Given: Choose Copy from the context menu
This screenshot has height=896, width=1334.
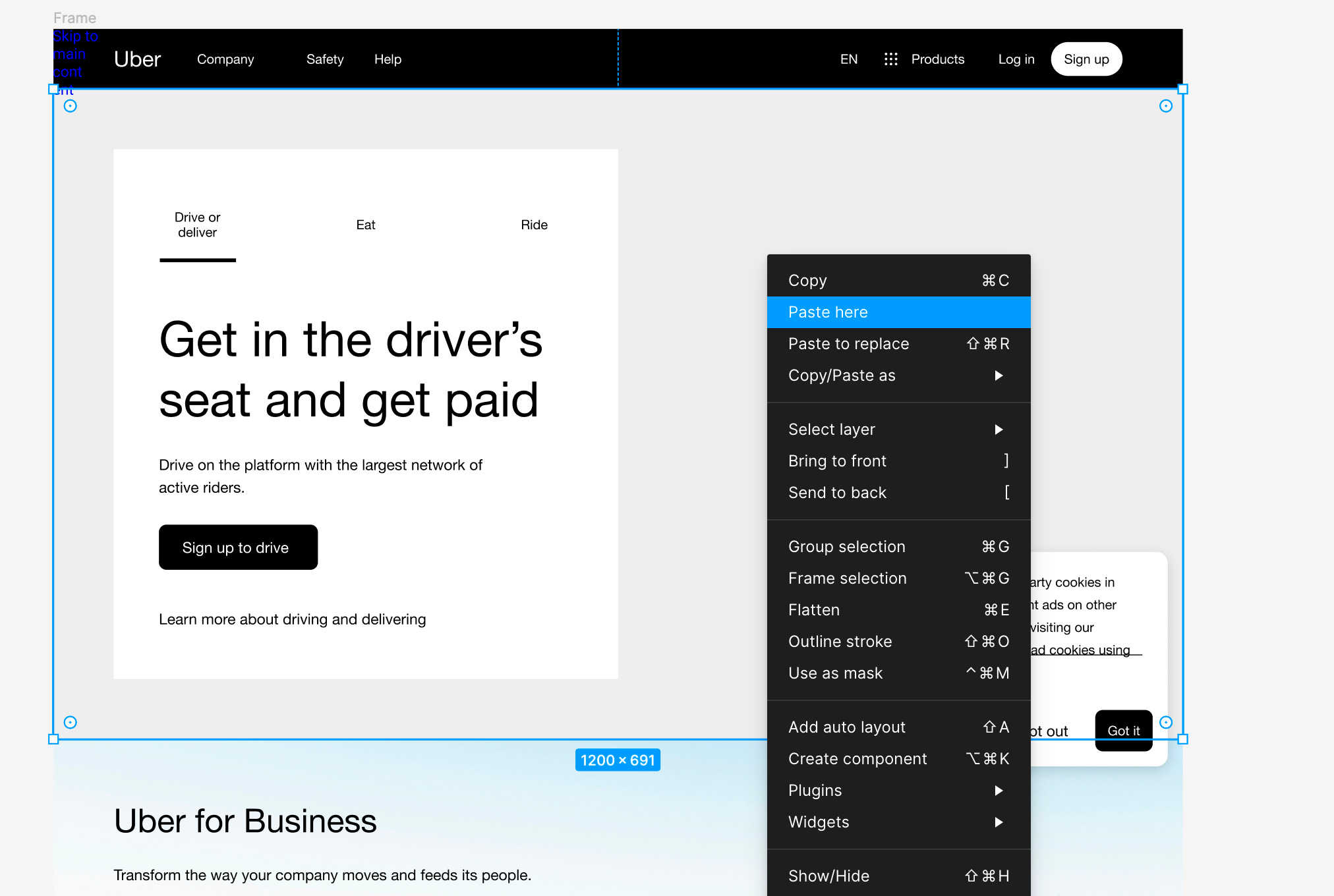Looking at the screenshot, I should pos(899,281).
